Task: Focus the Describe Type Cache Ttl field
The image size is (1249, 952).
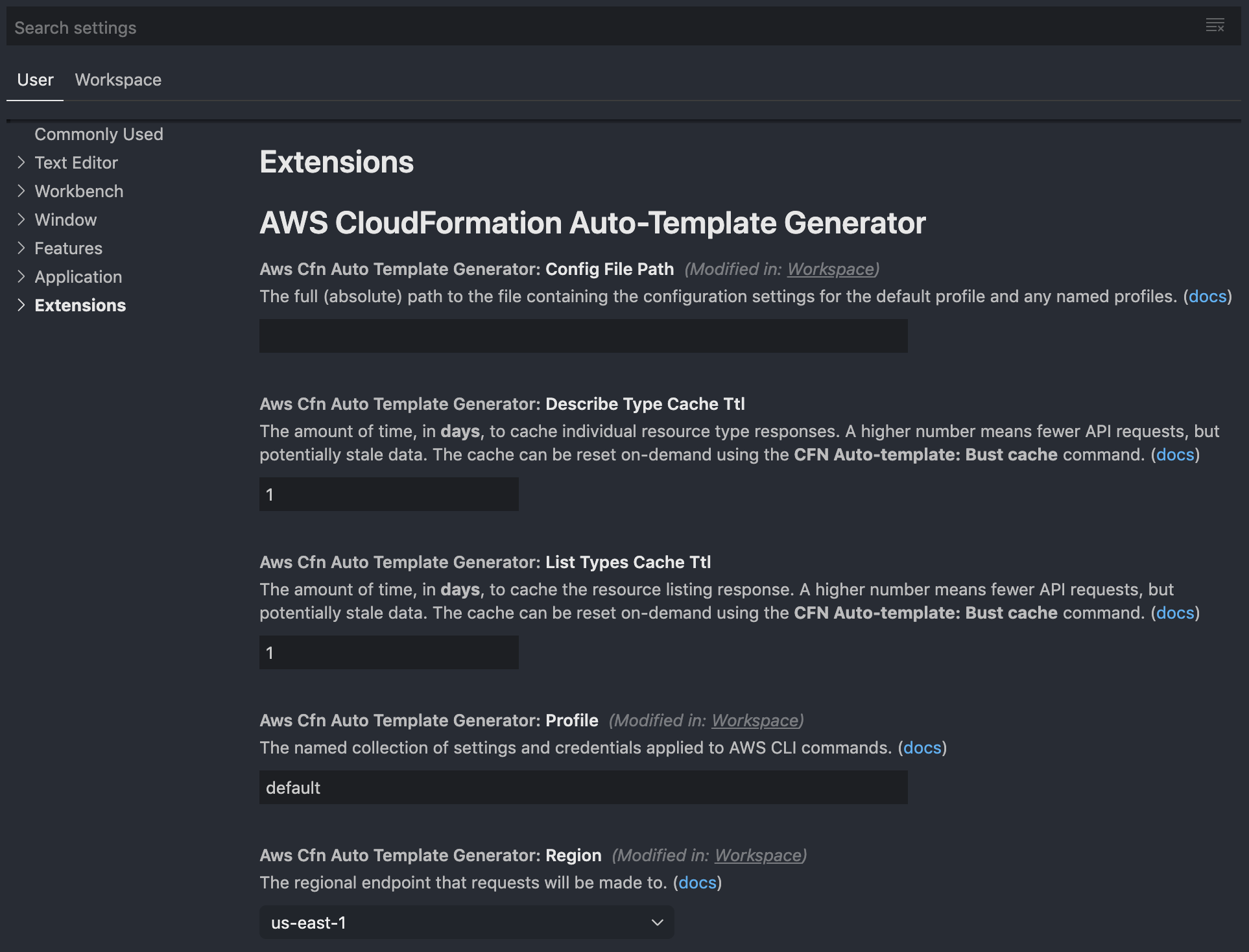Action: [x=388, y=494]
